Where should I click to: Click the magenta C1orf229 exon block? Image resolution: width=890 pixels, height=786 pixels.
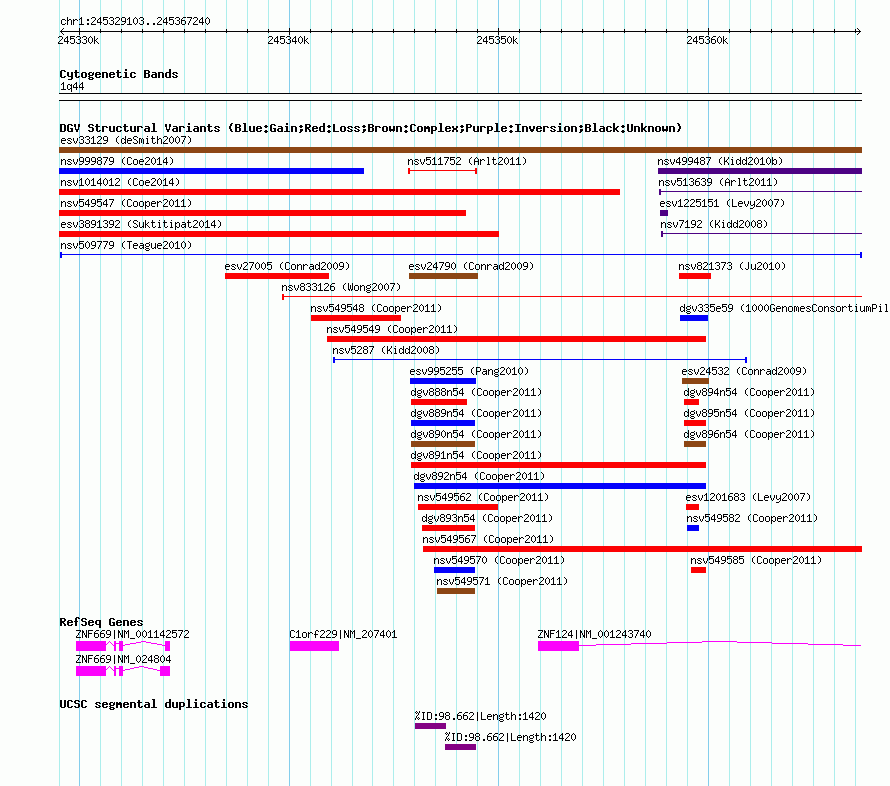point(314,646)
